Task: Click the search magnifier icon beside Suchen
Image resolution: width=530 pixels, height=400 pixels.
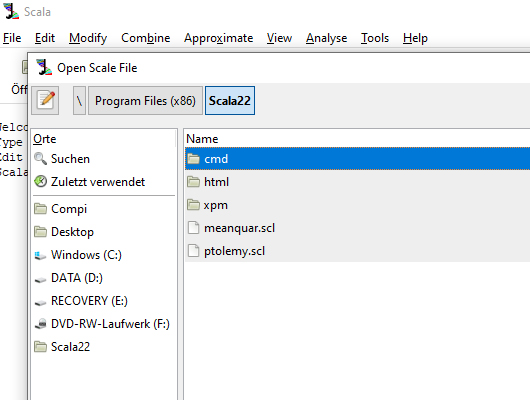Action: [41, 159]
